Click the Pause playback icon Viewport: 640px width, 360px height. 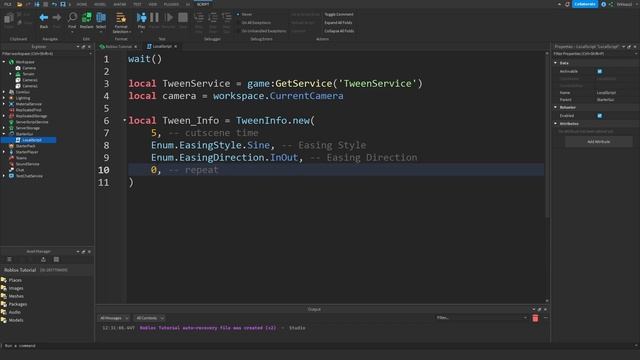pyautogui.click(x=154, y=18)
